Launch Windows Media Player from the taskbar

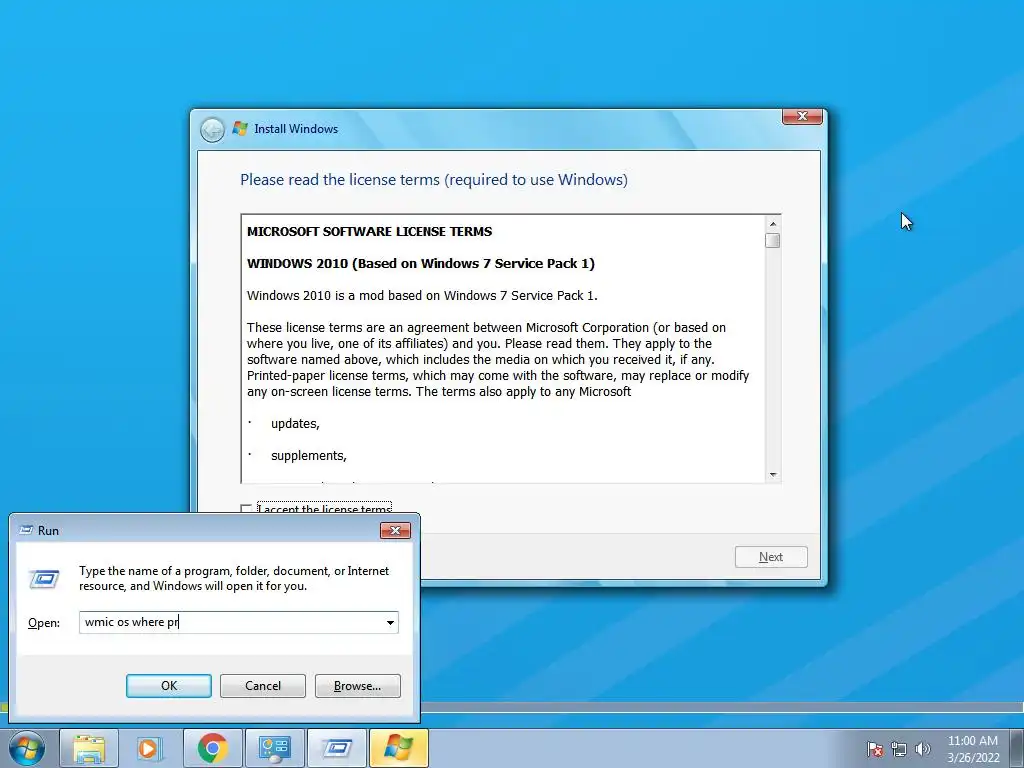(150, 748)
